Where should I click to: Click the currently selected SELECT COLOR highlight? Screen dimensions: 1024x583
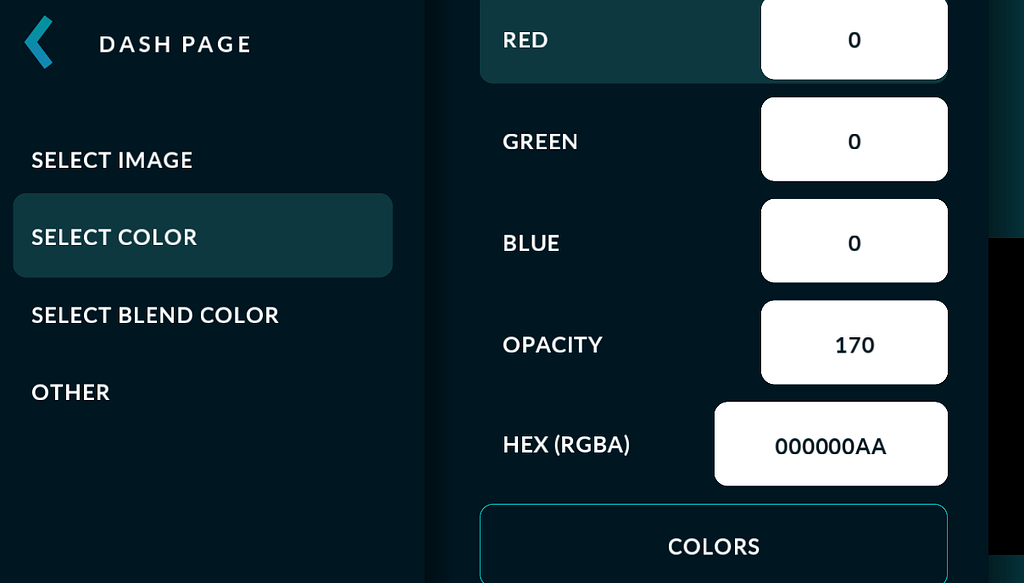[202, 235]
